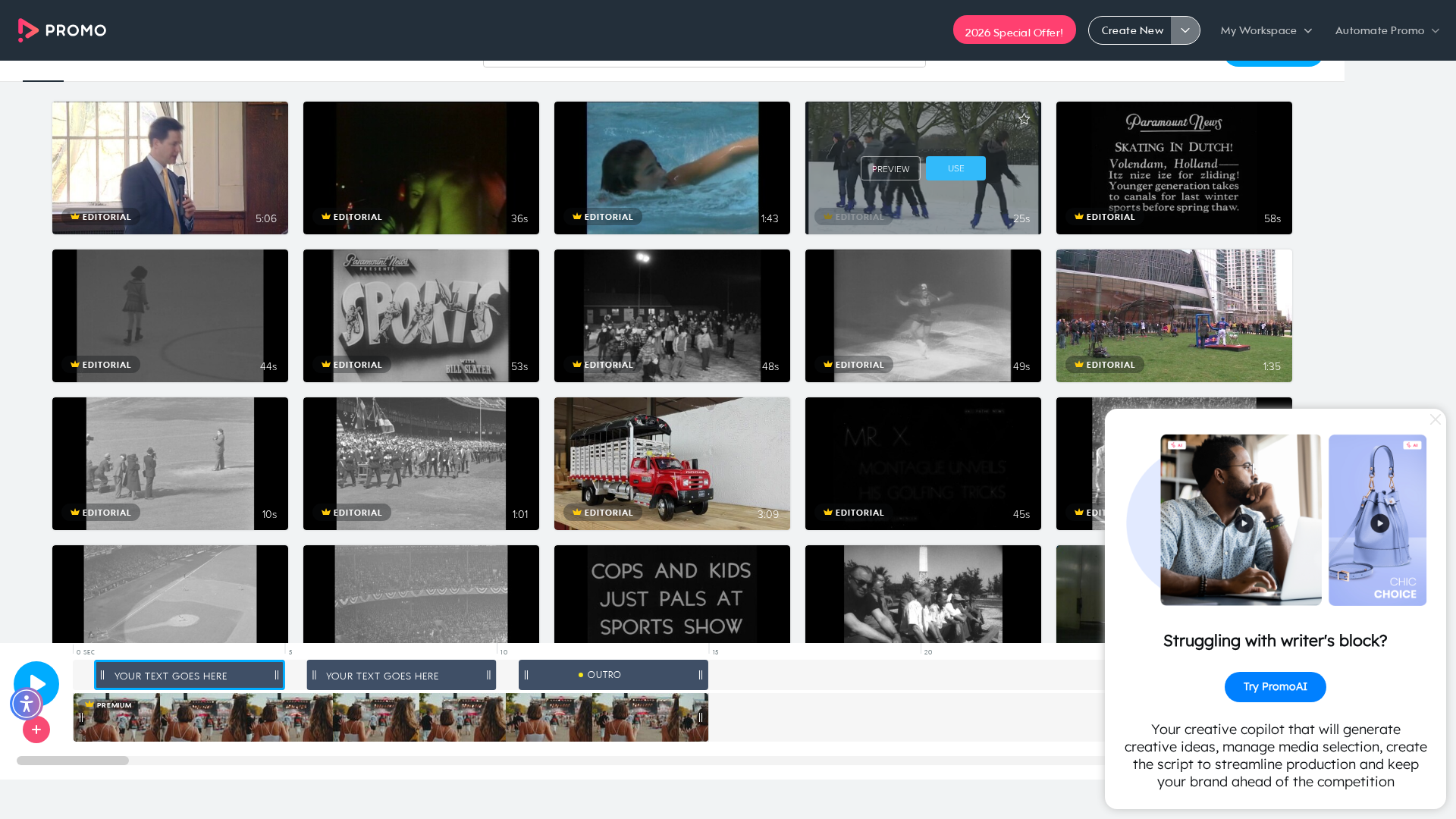Expand the Create New dropdown arrow

click(1185, 30)
